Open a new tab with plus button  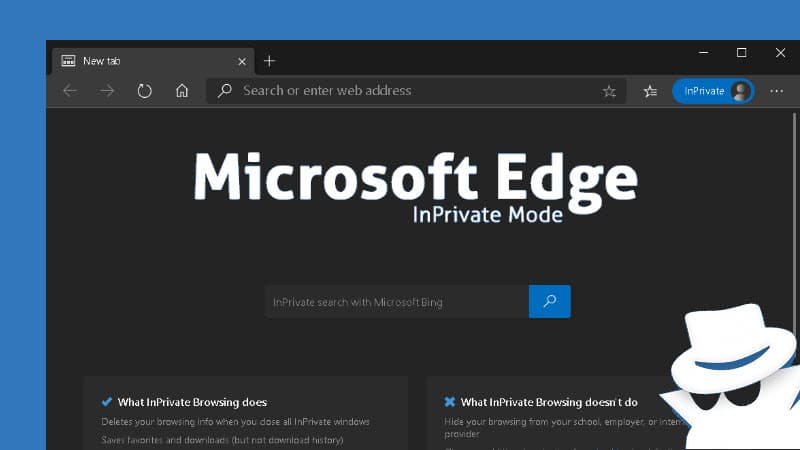coord(269,61)
